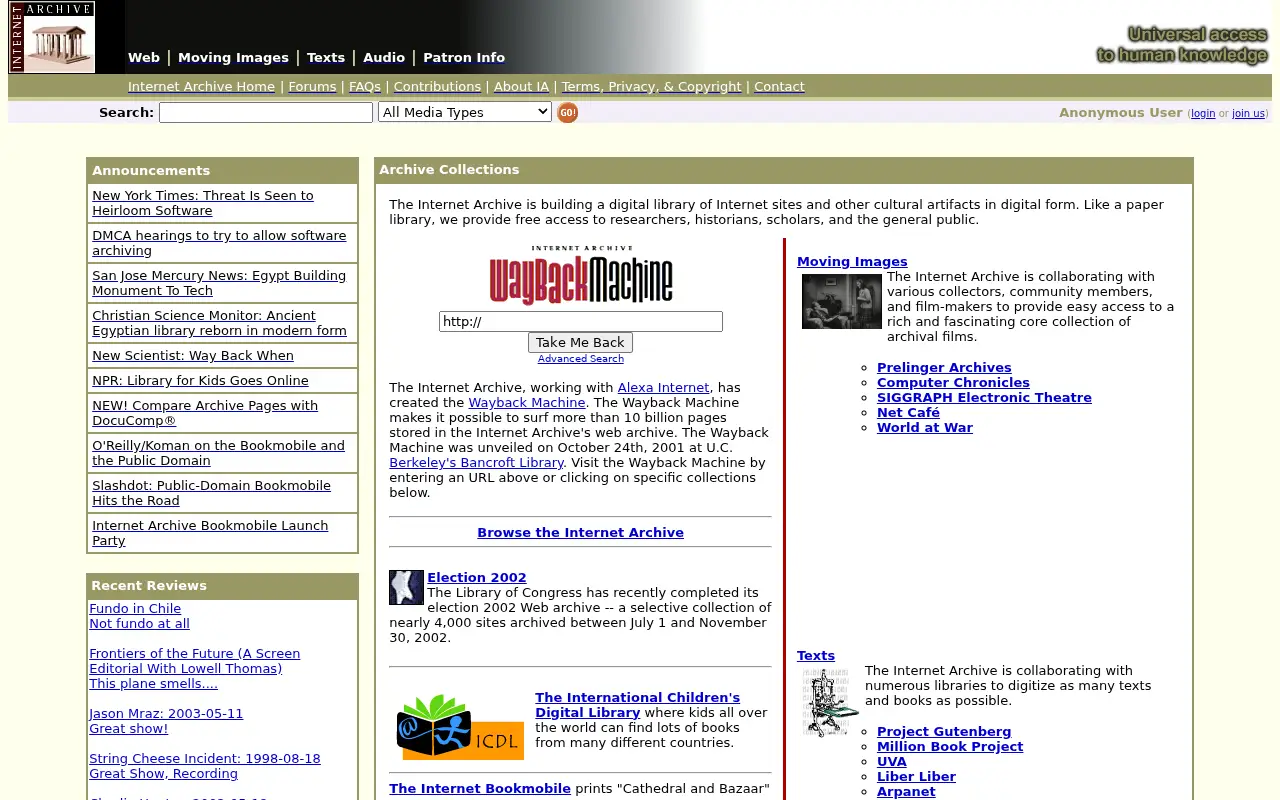Select the Audio navigation tab
1280x800 pixels.
pyautogui.click(x=384, y=58)
